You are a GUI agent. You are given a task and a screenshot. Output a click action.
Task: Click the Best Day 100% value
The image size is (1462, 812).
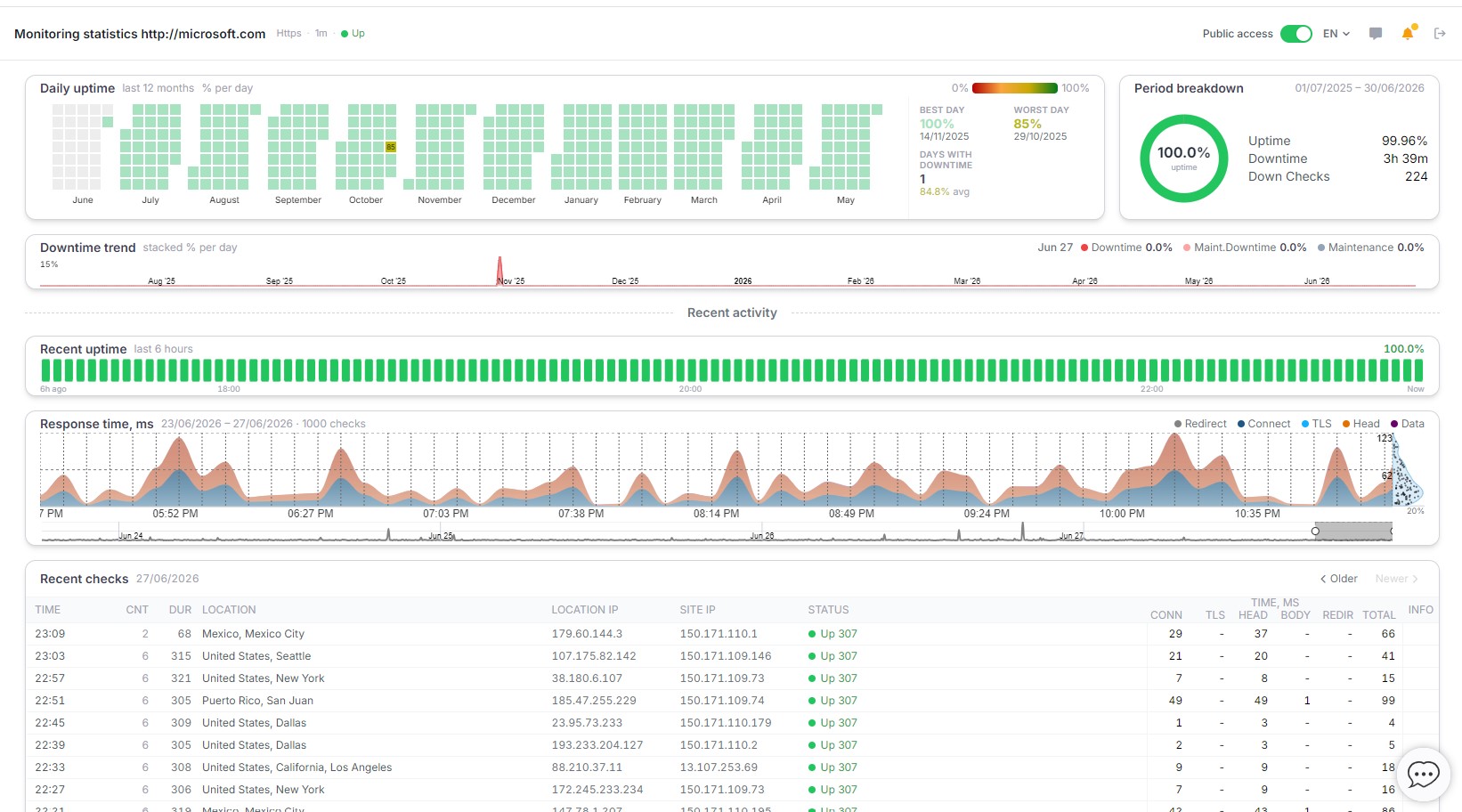pos(937,124)
